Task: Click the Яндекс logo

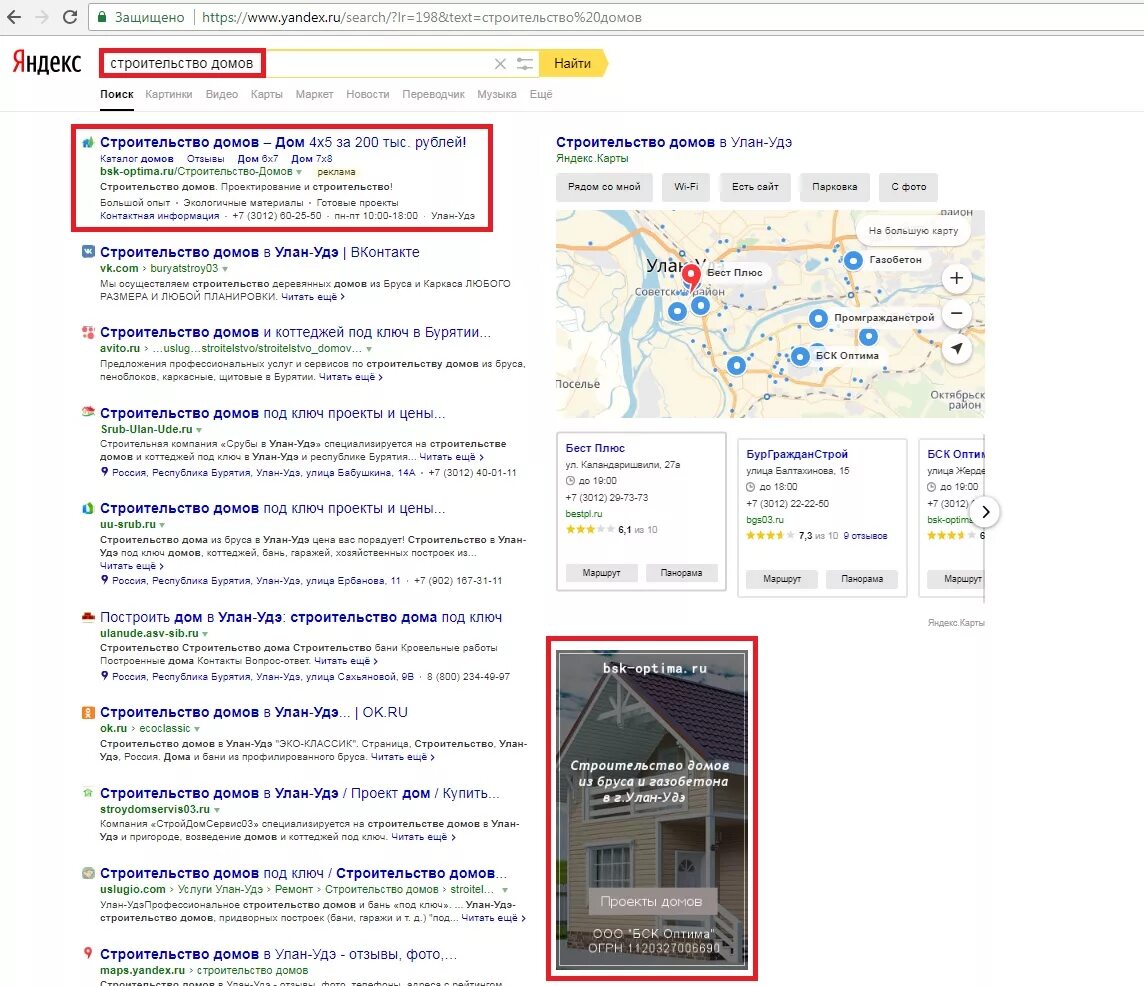Action: click(46, 63)
